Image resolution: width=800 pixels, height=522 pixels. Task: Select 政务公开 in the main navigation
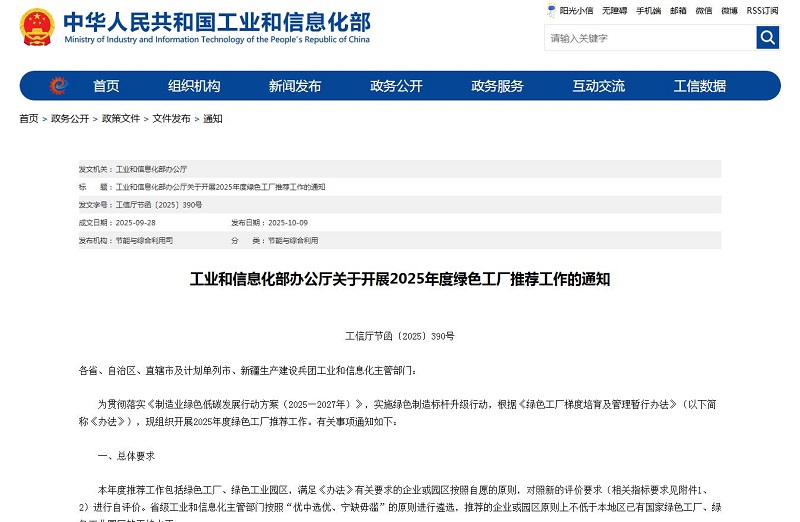point(396,86)
